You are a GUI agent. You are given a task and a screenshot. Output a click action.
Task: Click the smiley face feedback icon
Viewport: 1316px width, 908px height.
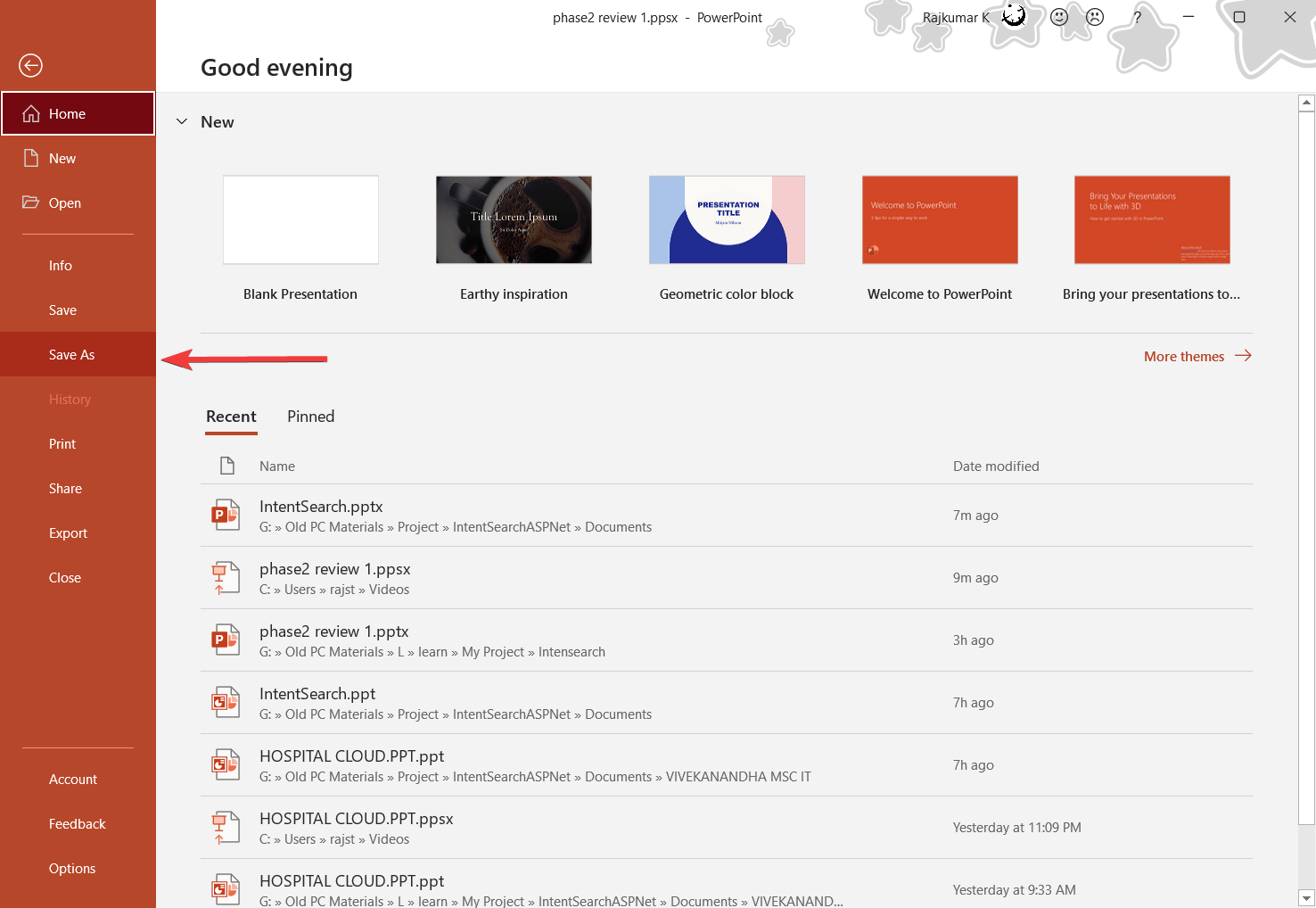(1059, 17)
